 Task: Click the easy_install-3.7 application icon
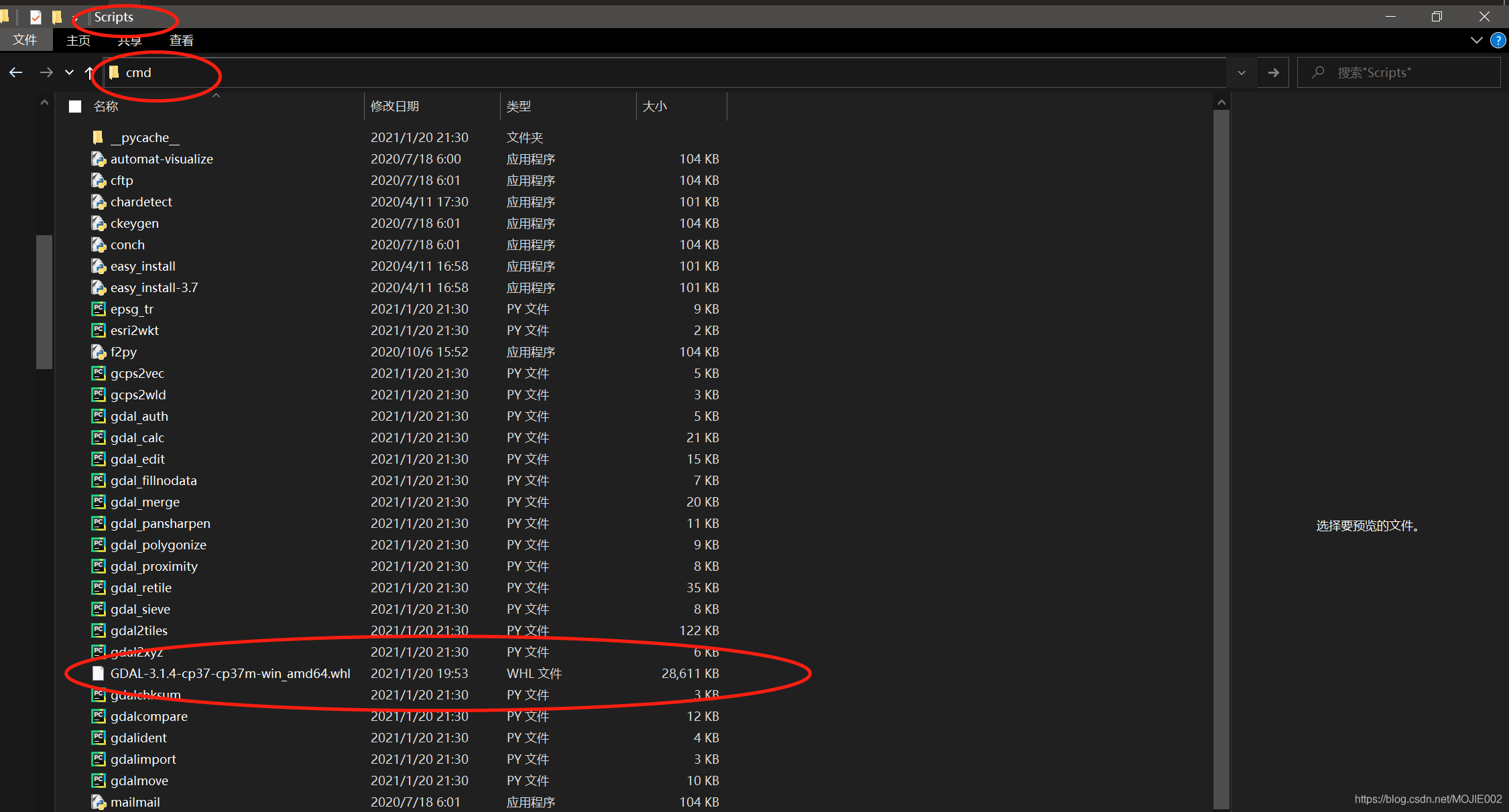pyautogui.click(x=99, y=287)
